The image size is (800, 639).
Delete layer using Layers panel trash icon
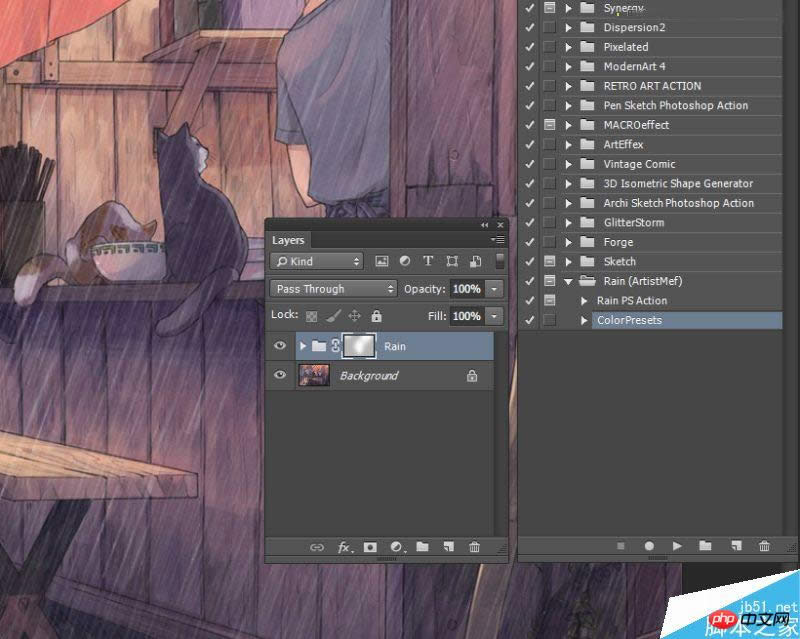(474, 547)
